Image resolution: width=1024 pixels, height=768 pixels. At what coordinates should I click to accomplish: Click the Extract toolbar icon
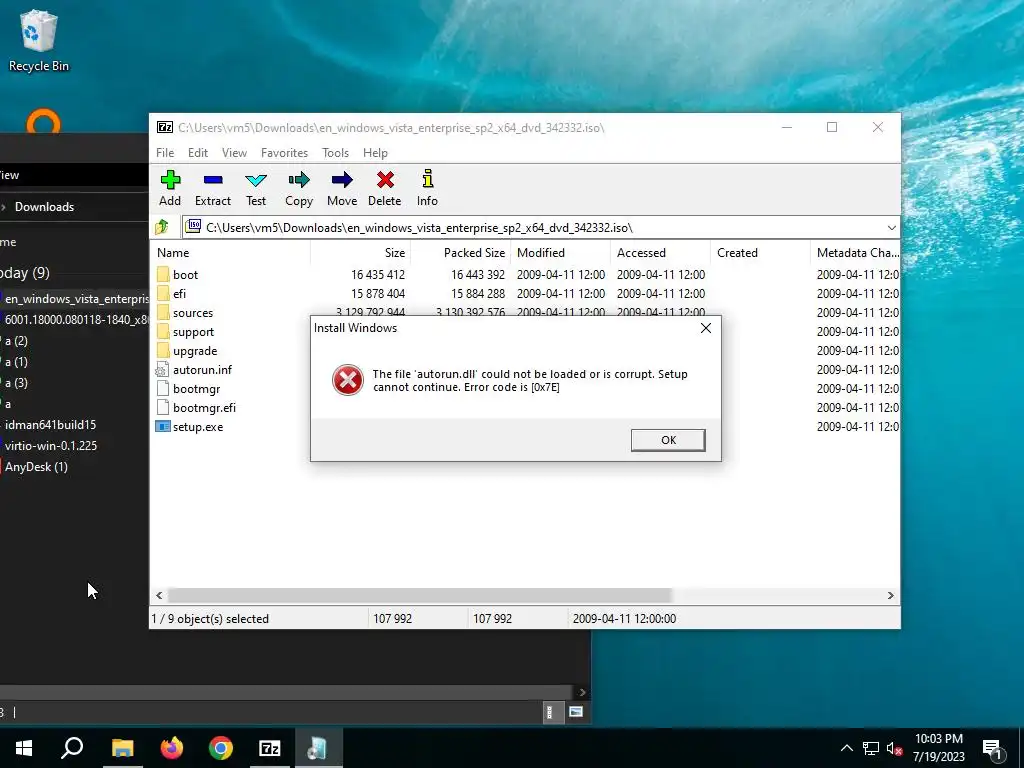(x=213, y=188)
